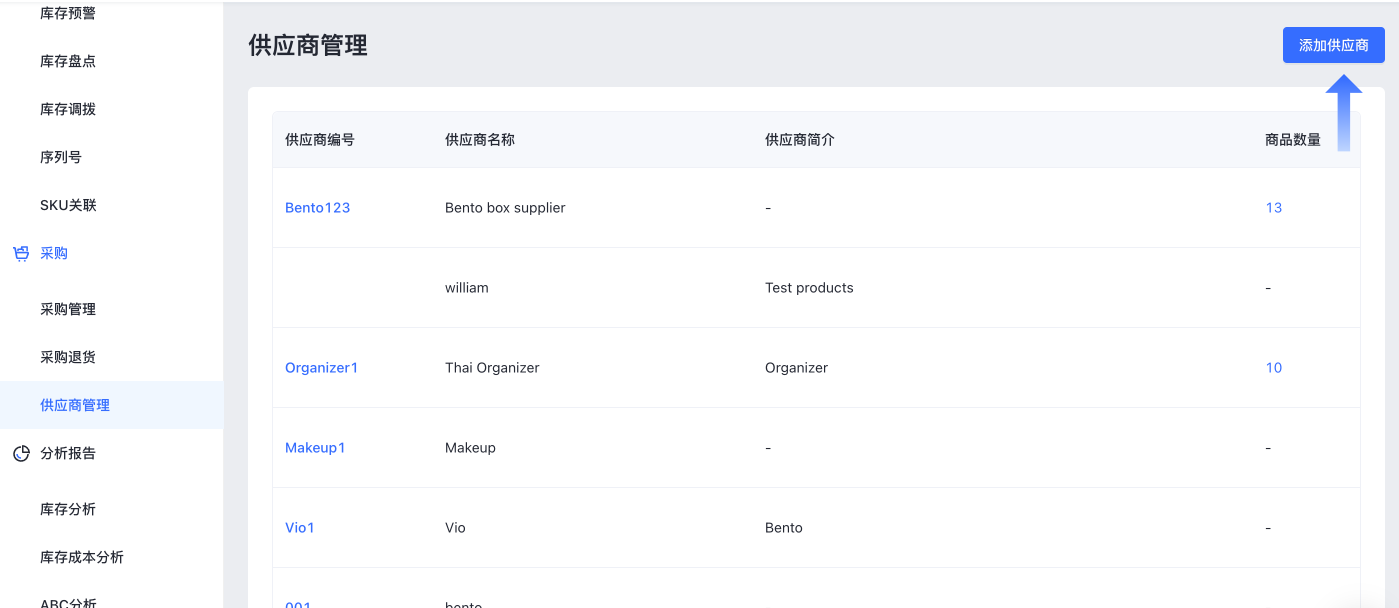Click the pie chart icon beside 分析报告
The width and height of the screenshot is (1399, 608).
21,454
